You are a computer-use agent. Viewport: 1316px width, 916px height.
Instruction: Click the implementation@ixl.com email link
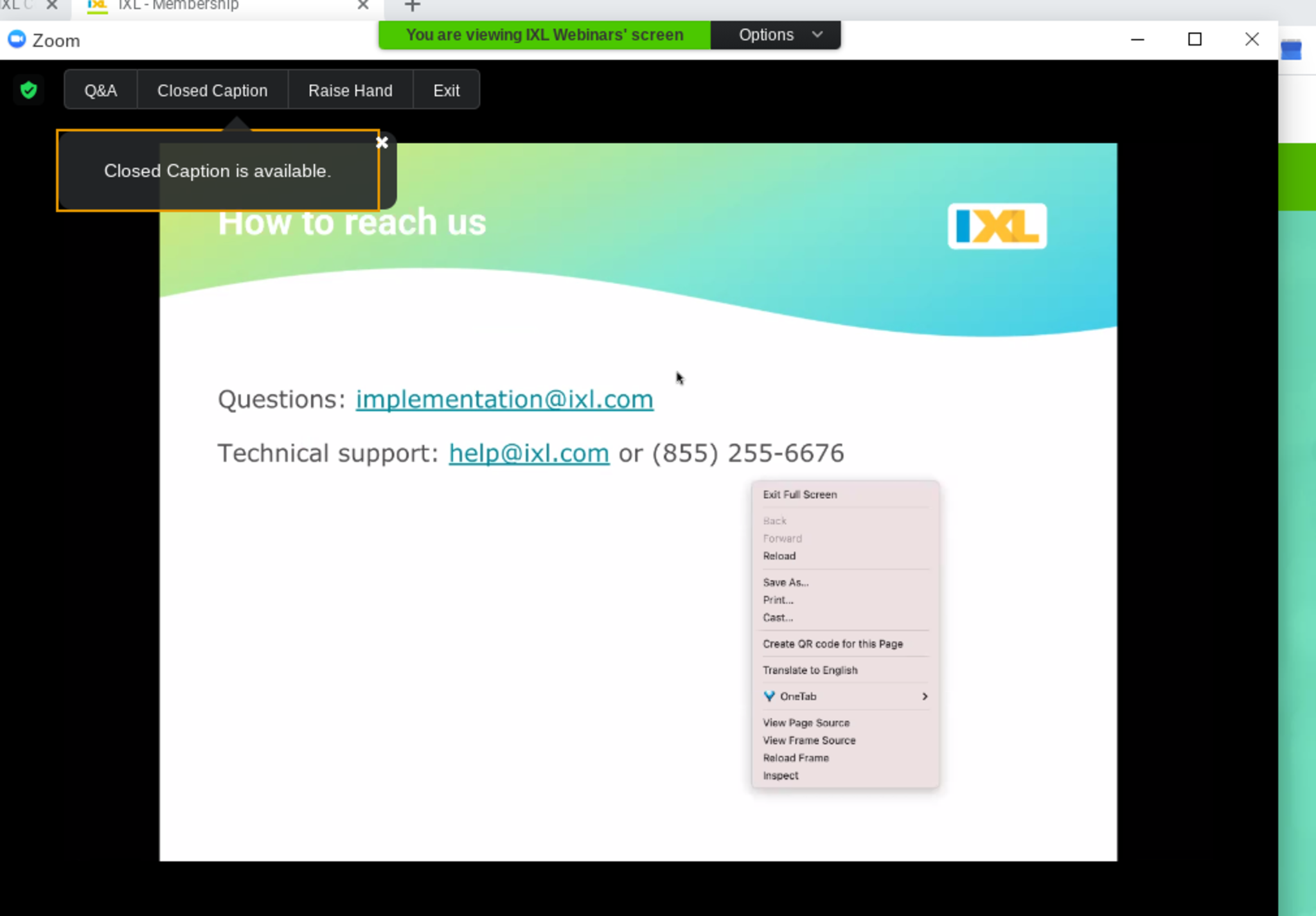coord(504,400)
